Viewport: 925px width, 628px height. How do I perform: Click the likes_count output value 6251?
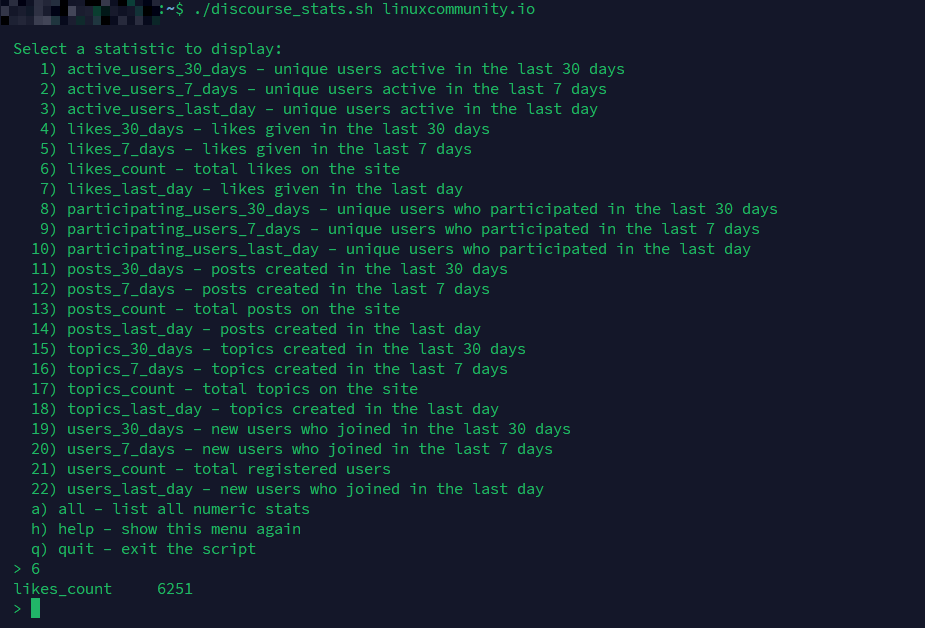tap(175, 589)
